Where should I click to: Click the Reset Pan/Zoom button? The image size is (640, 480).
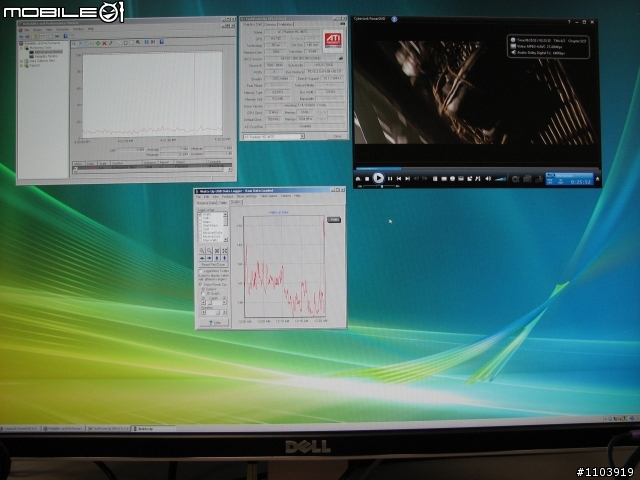tap(213, 264)
